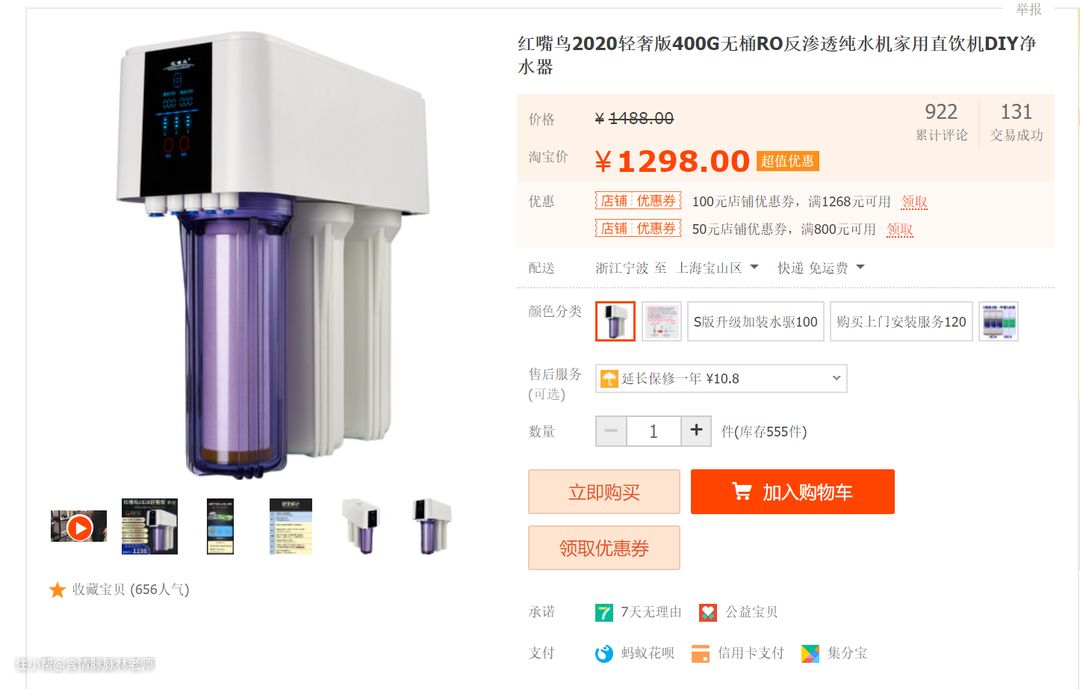Select the first product color option swatch

click(615, 321)
